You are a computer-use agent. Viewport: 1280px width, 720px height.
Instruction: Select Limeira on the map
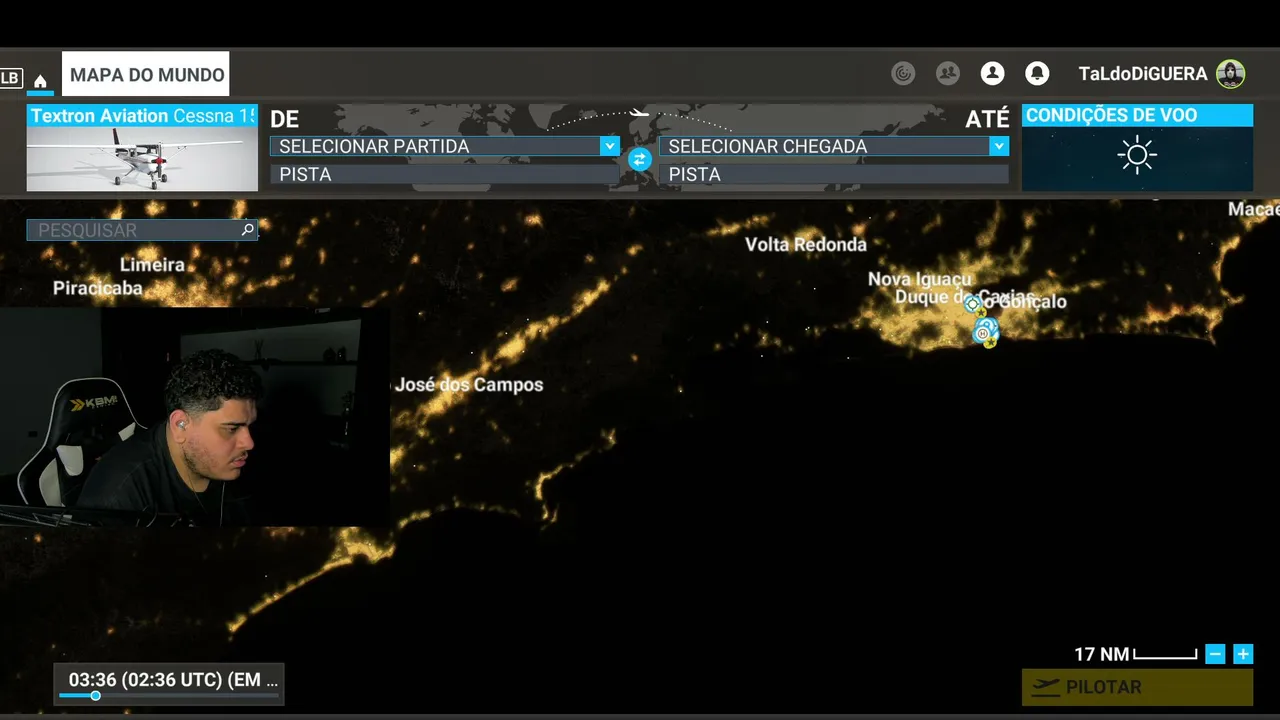coord(152,265)
